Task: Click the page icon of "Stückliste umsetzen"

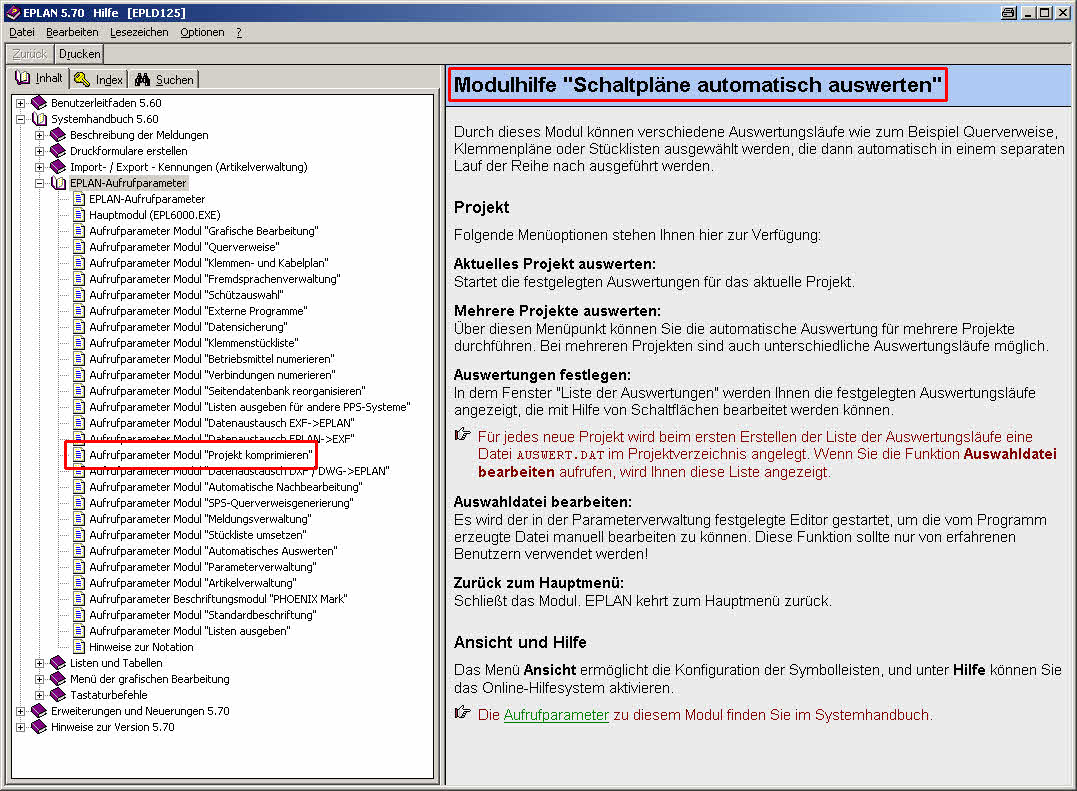Action: [x=79, y=535]
